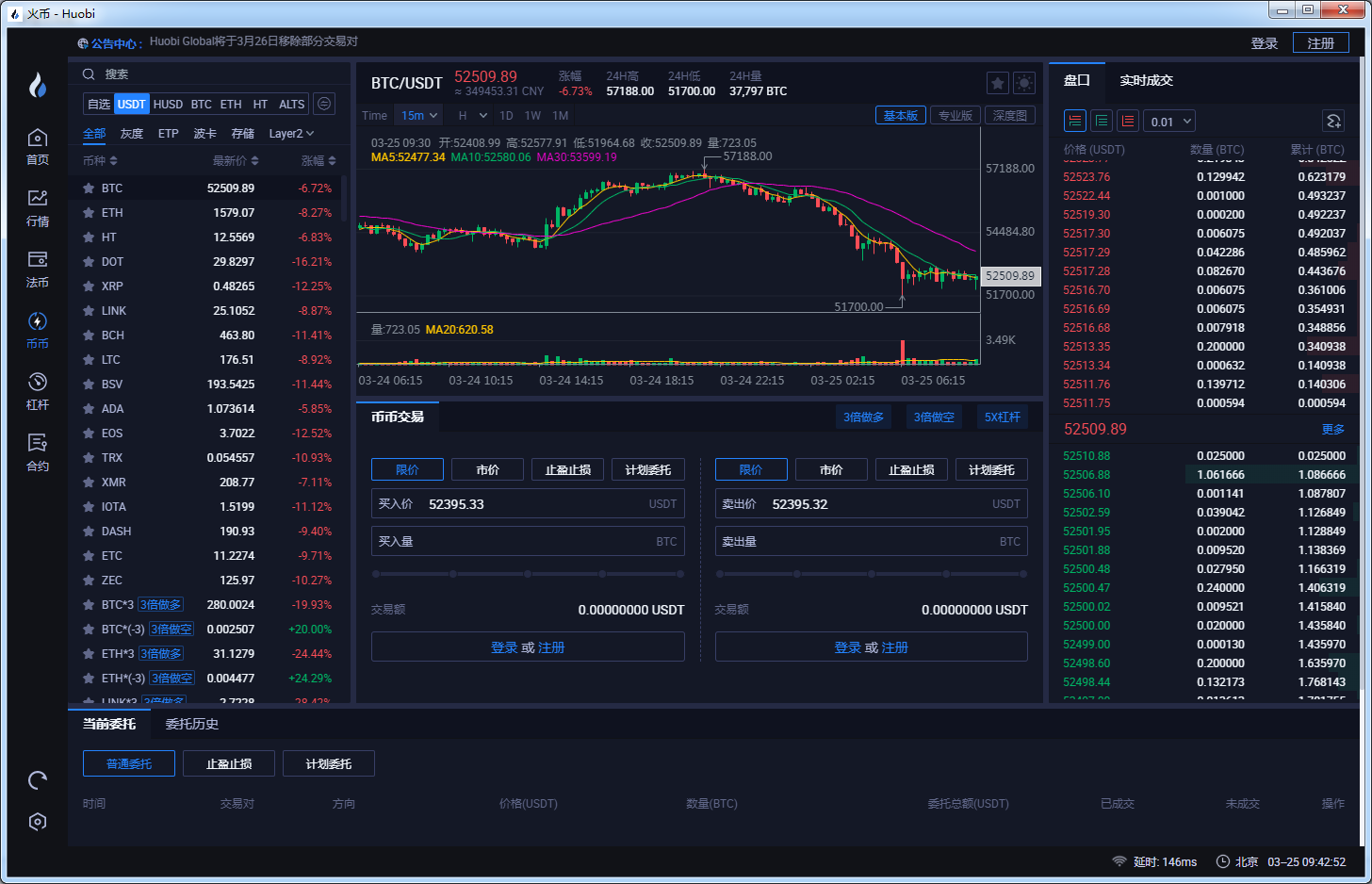Show bids-only order book view icon
This screenshot has width=1372, height=884.
(1102, 121)
